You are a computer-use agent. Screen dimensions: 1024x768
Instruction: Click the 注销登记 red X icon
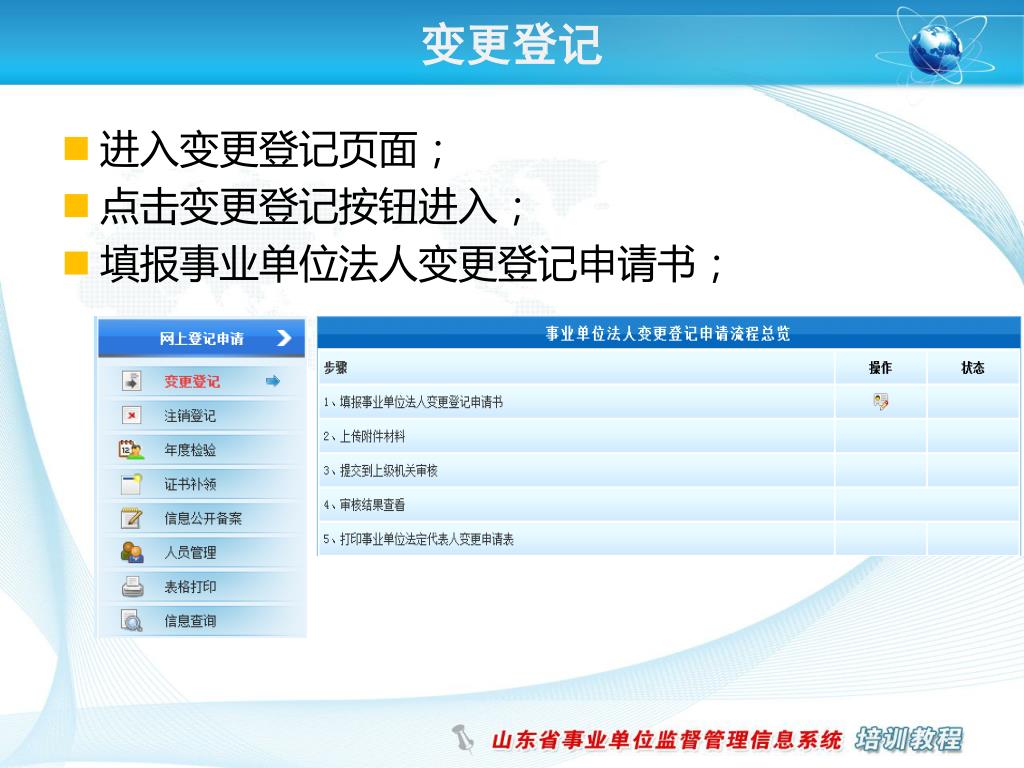pos(132,415)
